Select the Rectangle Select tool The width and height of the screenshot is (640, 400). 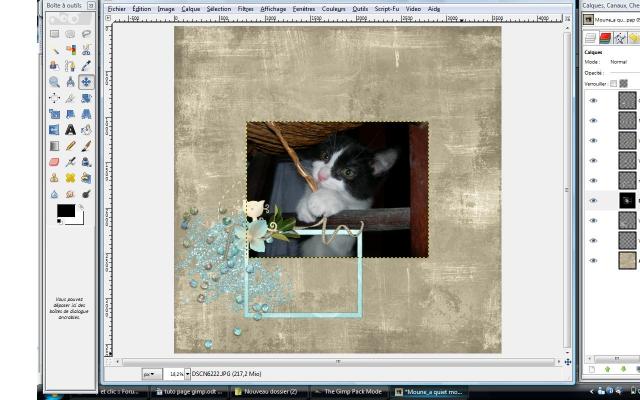click(x=54, y=34)
